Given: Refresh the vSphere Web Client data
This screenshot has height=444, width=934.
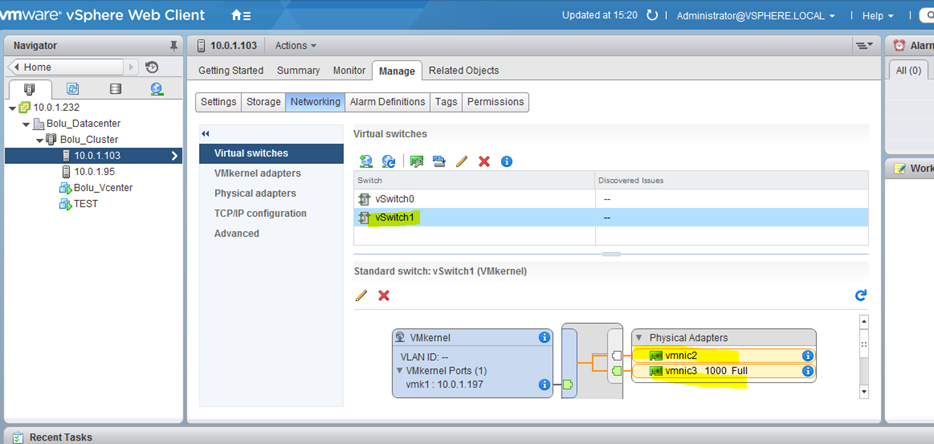Looking at the screenshot, I should click(652, 15).
